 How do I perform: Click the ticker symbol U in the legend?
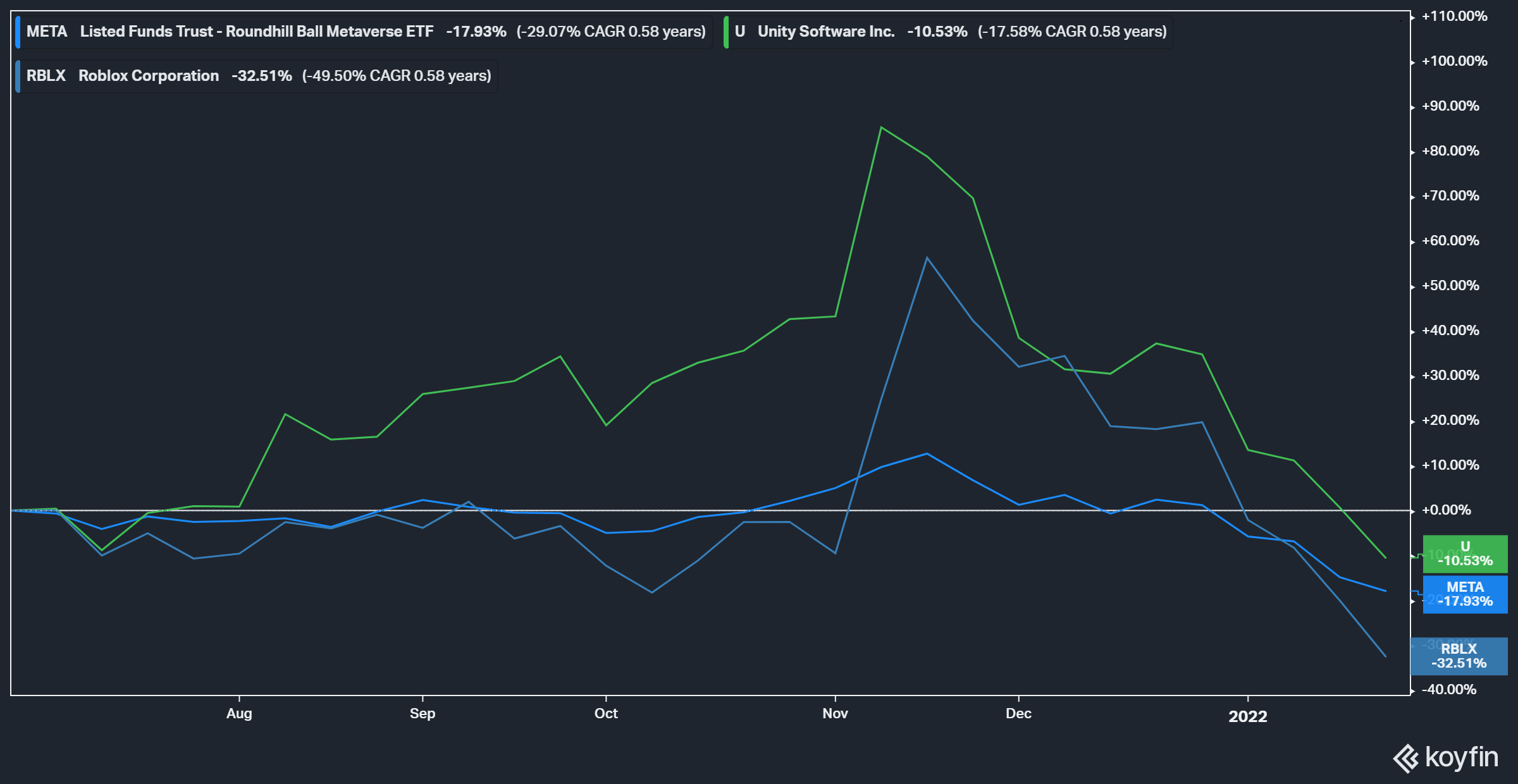coord(739,31)
